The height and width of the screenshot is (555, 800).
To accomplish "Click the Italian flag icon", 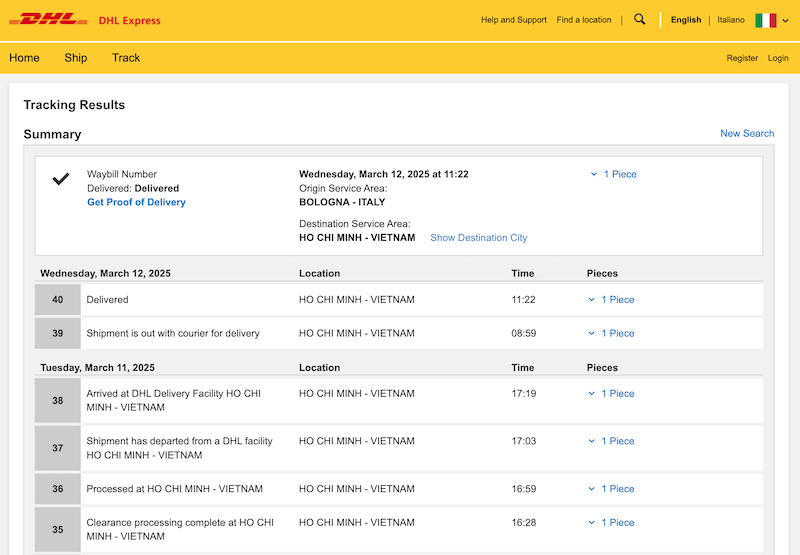I will (x=765, y=20).
